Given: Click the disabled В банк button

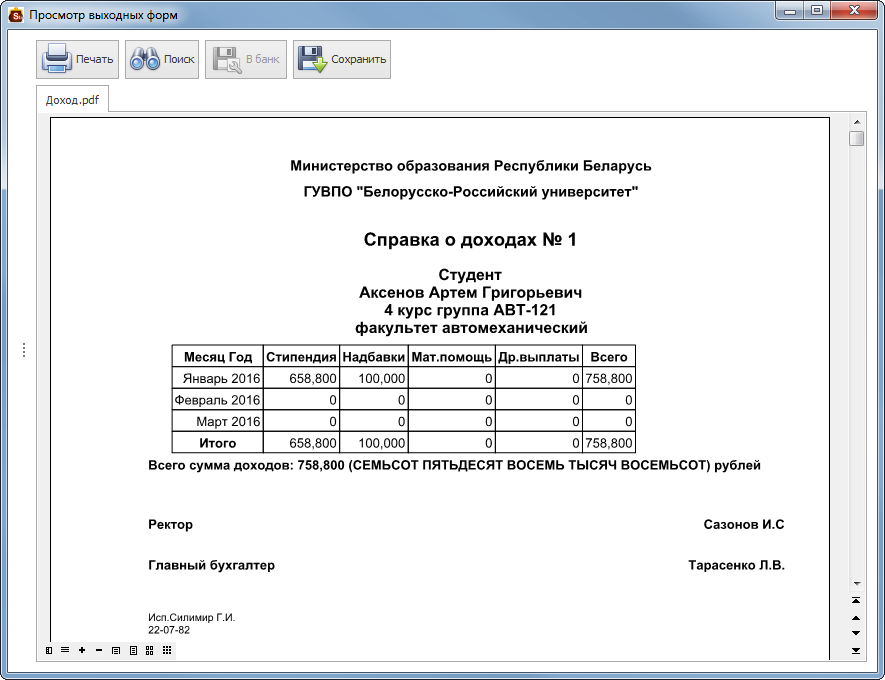Looking at the screenshot, I should pyautogui.click(x=246, y=59).
